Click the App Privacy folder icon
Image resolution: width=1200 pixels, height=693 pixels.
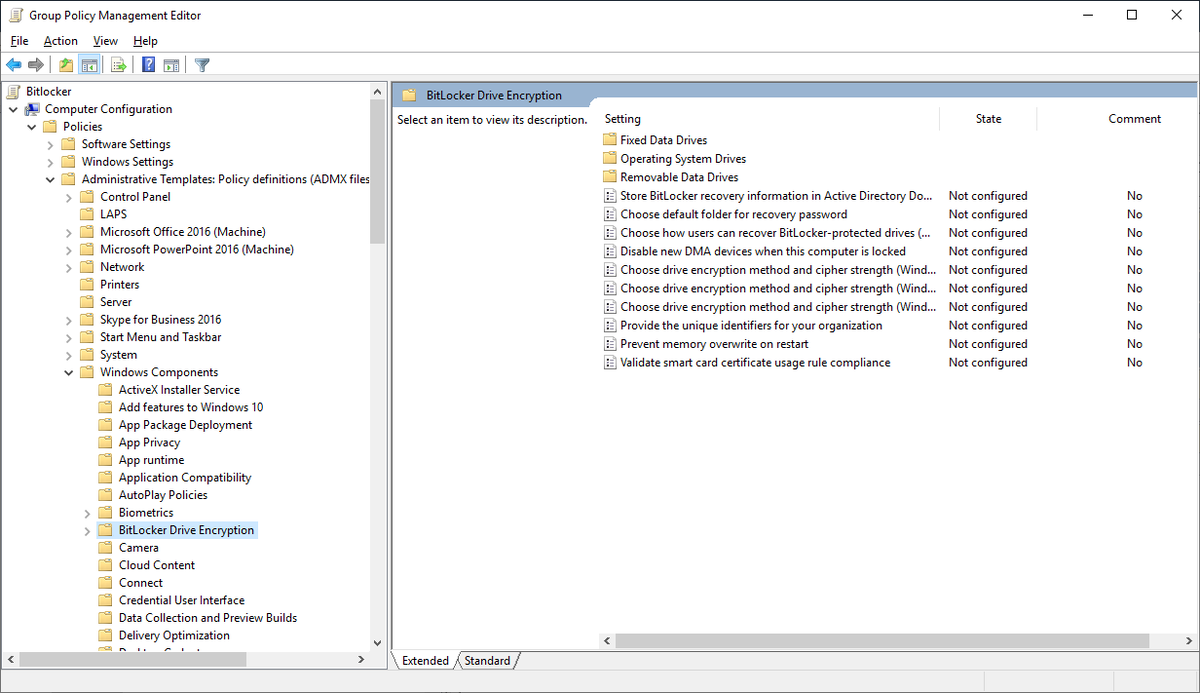pyautogui.click(x=105, y=442)
